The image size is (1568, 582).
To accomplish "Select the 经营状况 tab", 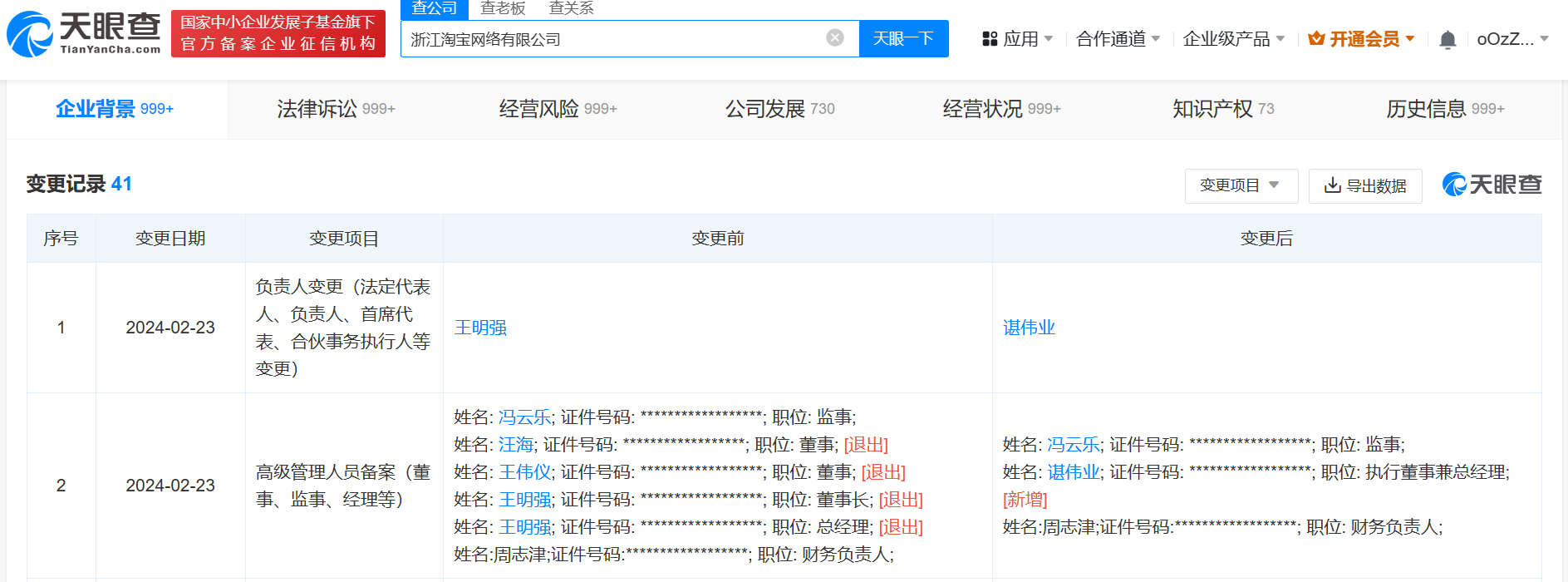I will pos(1002,109).
